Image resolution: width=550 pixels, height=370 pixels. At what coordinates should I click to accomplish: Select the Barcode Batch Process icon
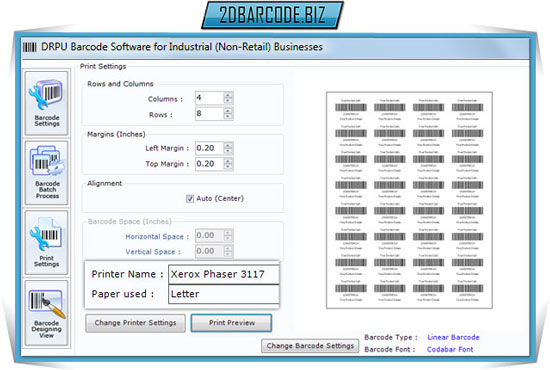tap(46, 173)
